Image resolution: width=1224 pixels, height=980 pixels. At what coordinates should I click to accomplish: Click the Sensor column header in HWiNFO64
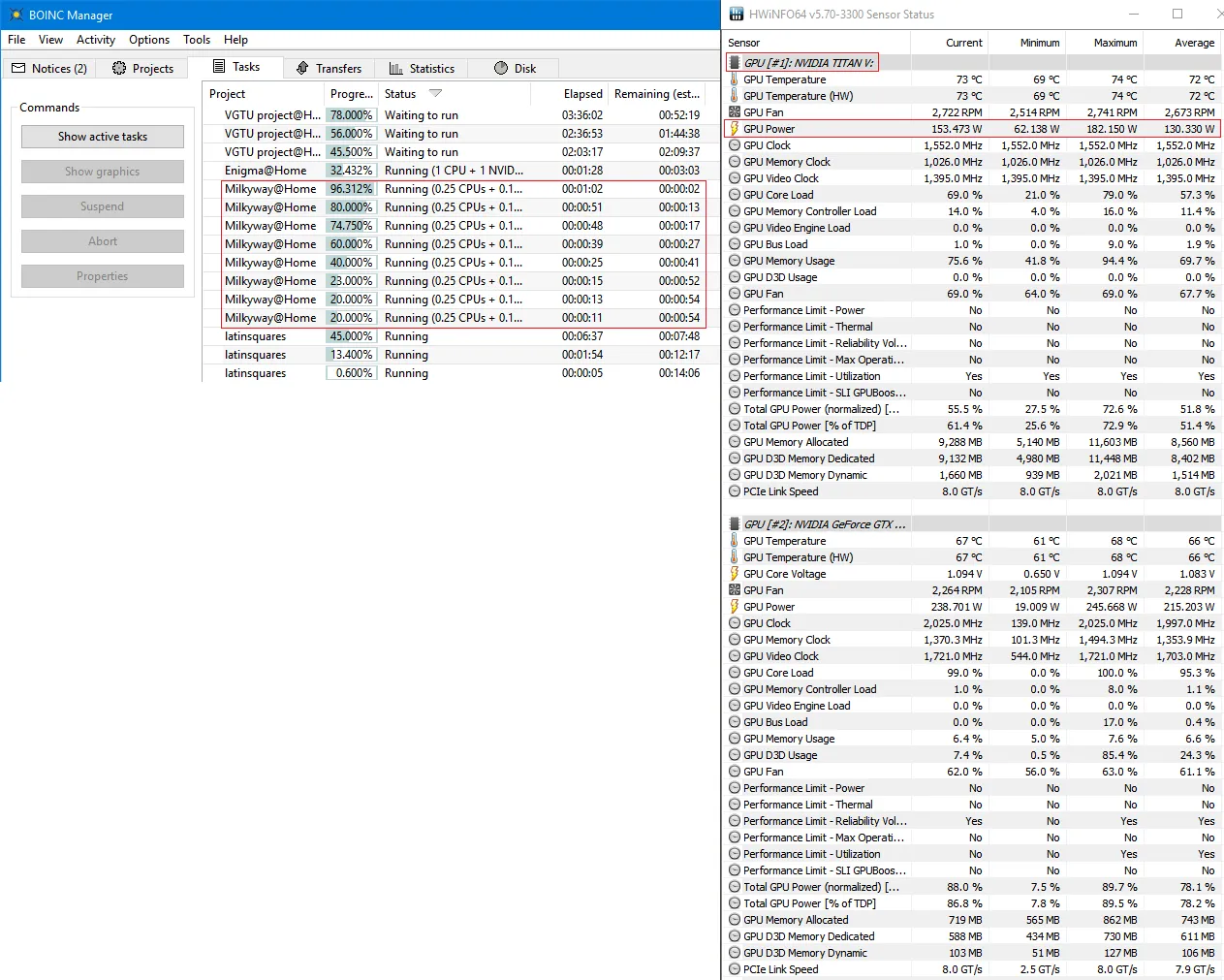coord(817,43)
